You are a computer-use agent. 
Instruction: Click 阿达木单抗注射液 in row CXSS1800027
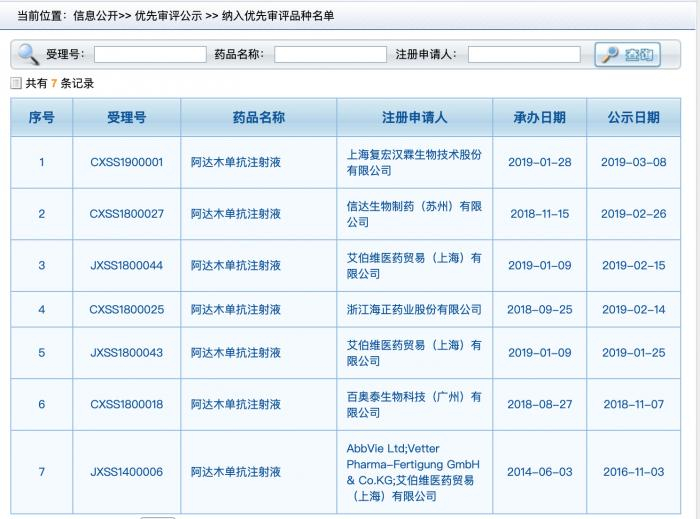pos(236,214)
